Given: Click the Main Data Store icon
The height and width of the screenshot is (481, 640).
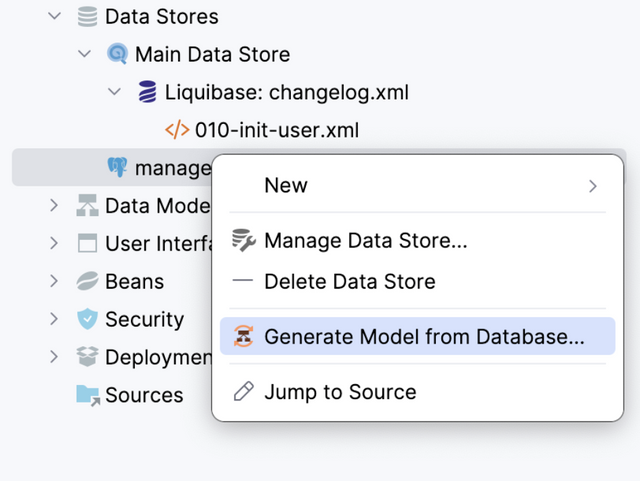Looking at the screenshot, I should tap(117, 54).
